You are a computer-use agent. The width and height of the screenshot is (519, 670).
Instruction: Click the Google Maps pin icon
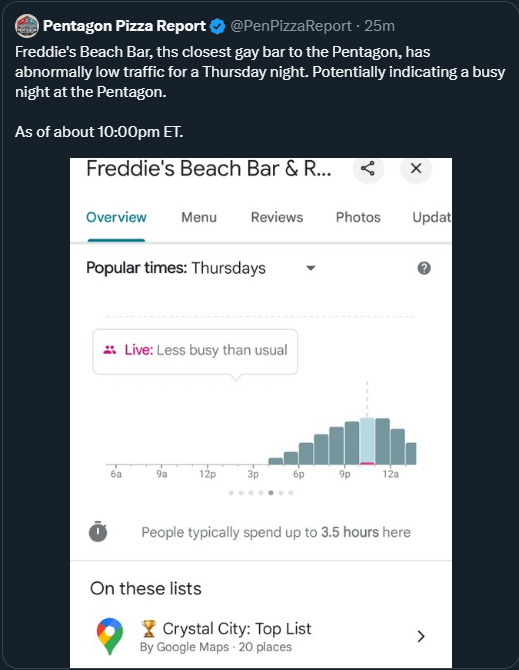pyautogui.click(x=110, y=636)
